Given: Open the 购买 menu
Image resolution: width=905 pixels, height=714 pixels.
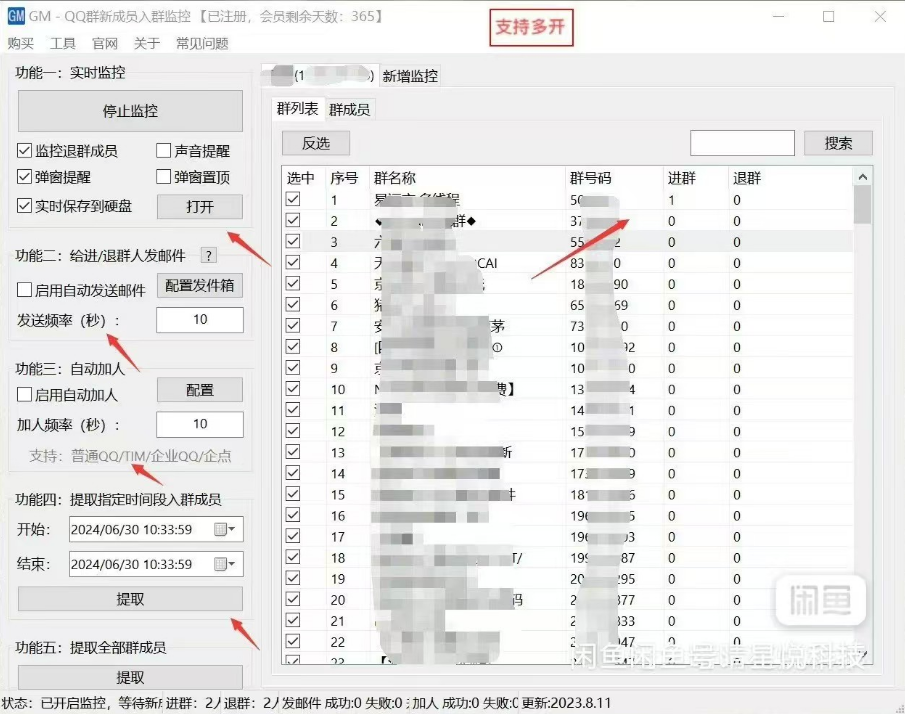Looking at the screenshot, I should click(x=20, y=43).
